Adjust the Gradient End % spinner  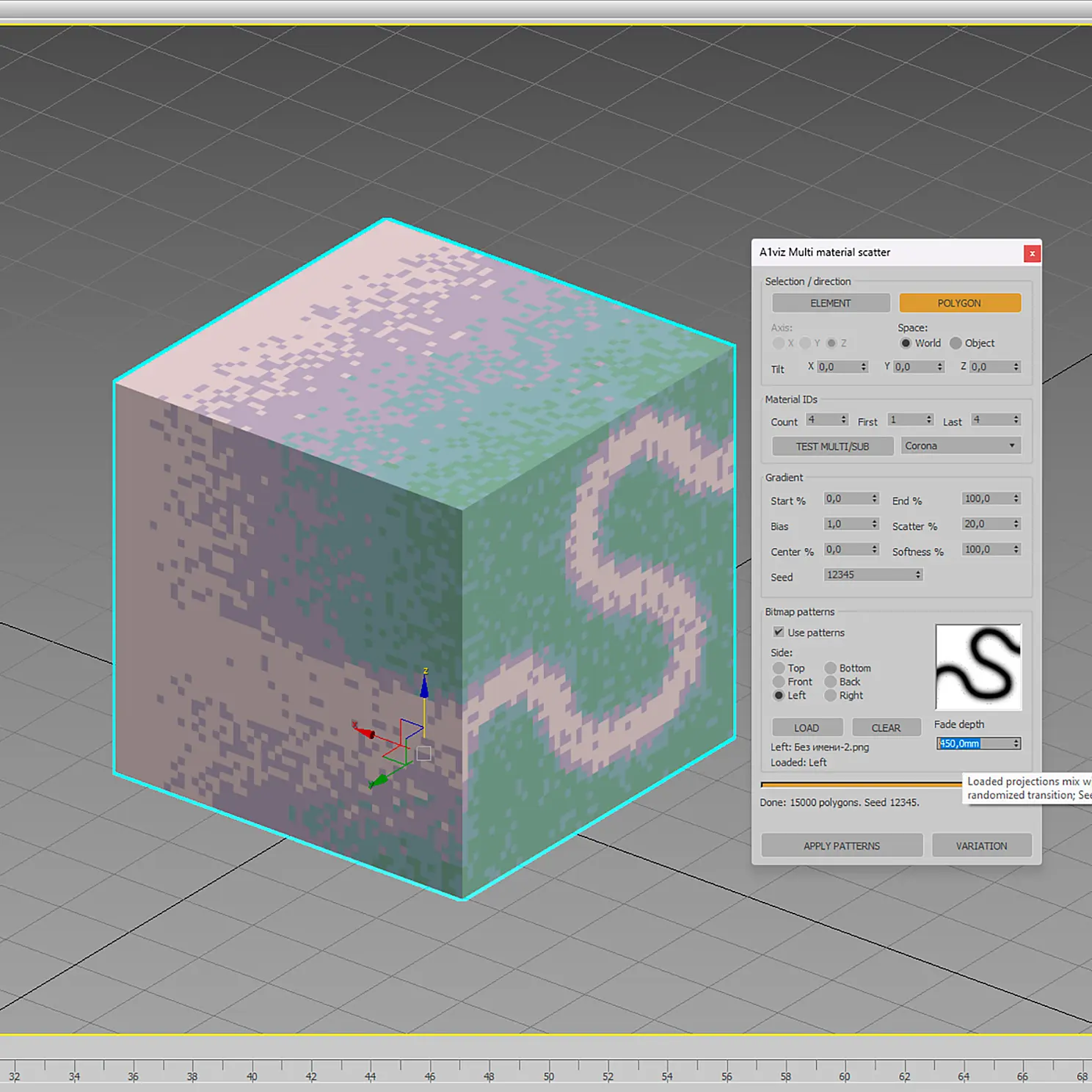[1016, 498]
